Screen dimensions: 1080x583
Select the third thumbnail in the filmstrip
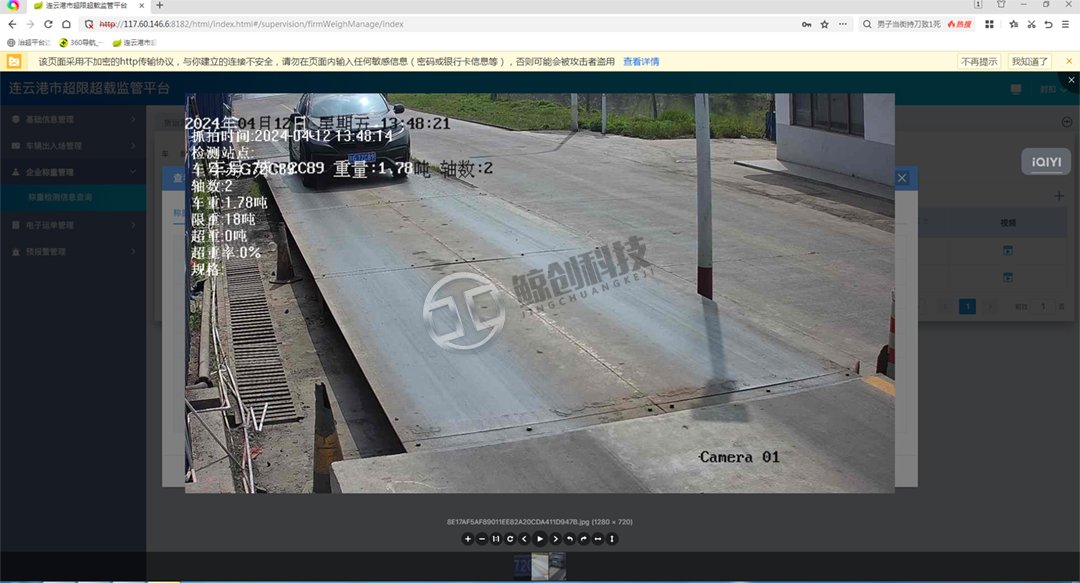(556, 567)
